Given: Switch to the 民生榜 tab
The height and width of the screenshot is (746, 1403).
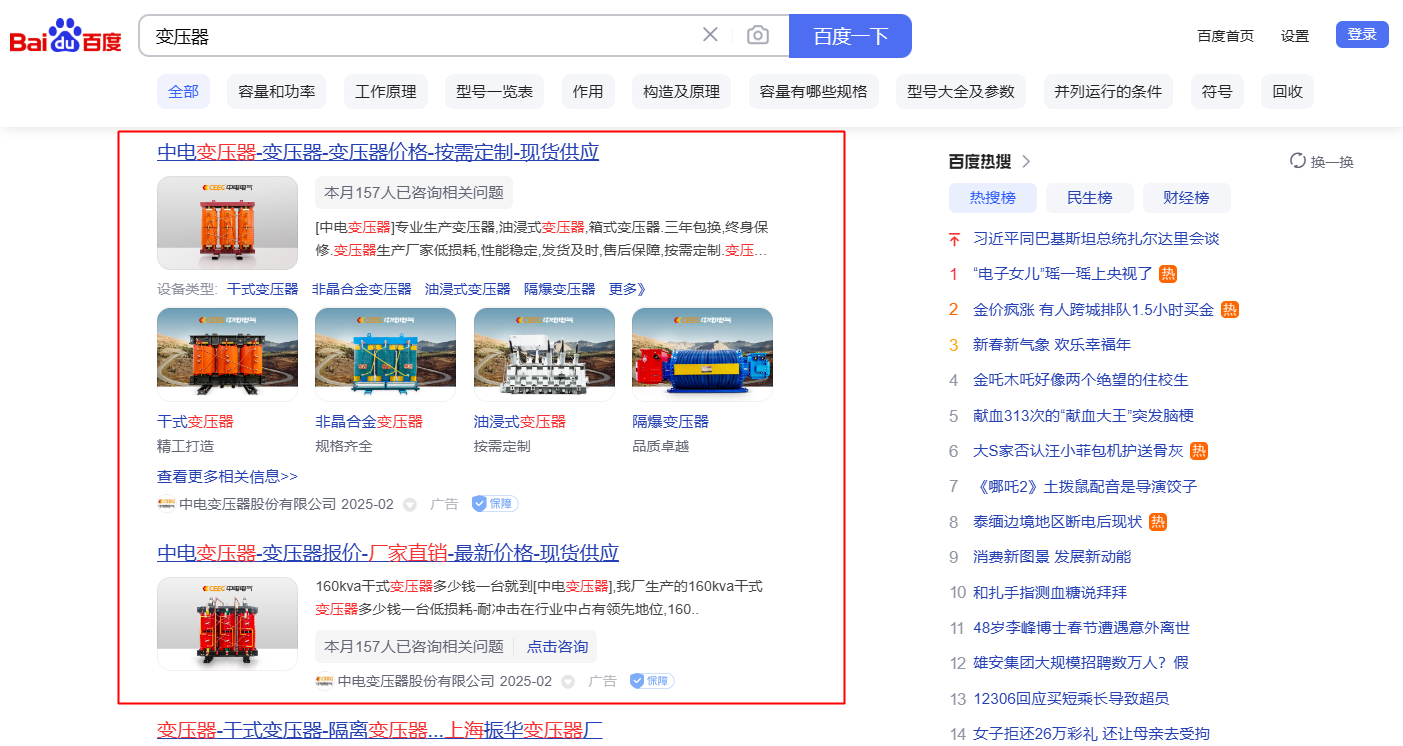Looking at the screenshot, I should point(1089,198).
